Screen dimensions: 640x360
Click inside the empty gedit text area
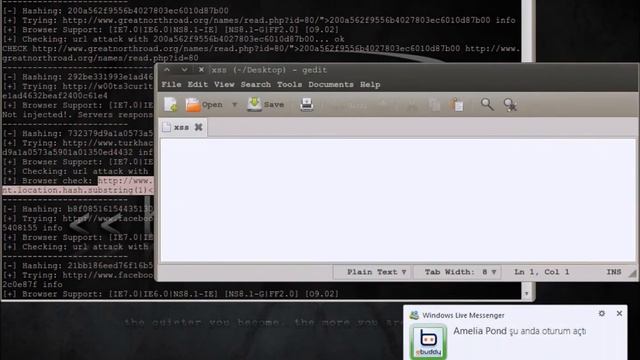(x=398, y=200)
